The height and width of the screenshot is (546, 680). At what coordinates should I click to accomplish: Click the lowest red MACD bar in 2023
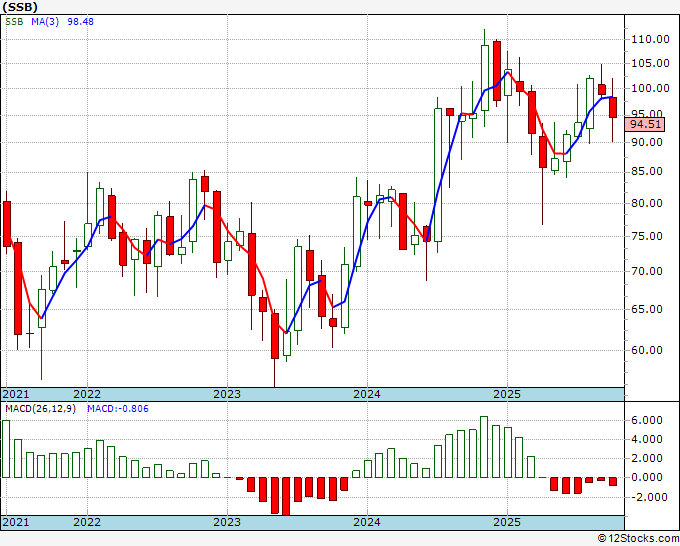point(286,496)
